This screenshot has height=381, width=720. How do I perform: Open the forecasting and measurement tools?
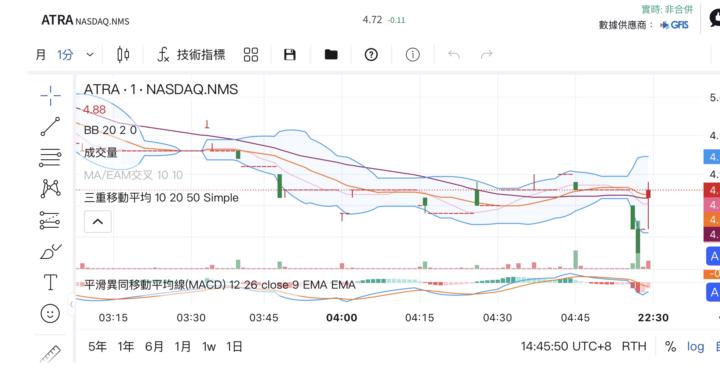point(50,220)
